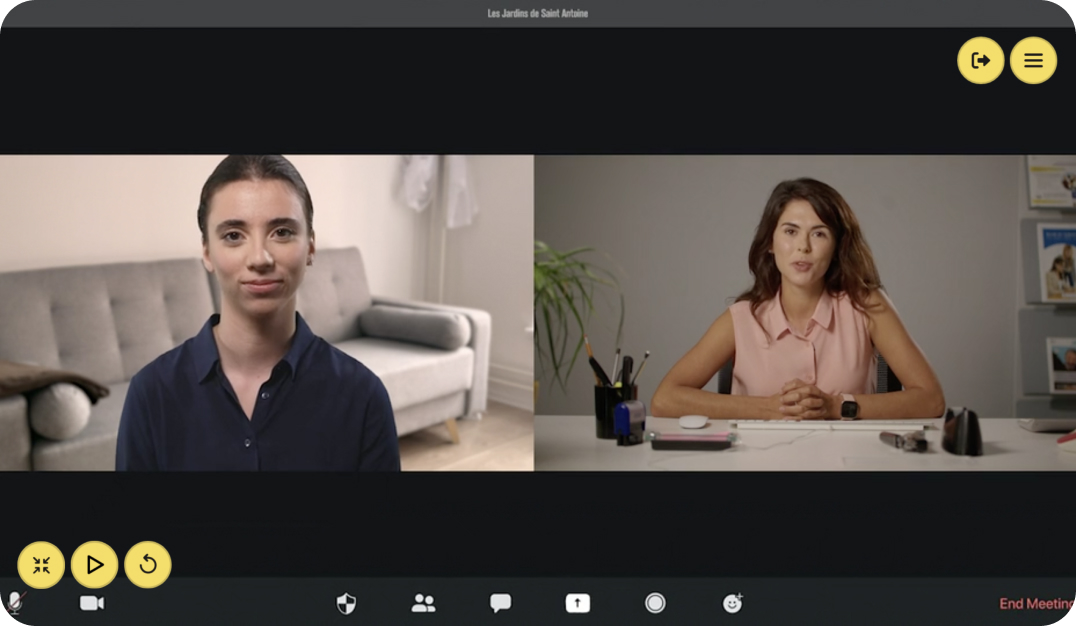Click the yellow exit/leave icon button
1076x626 pixels.
click(981, 60)
